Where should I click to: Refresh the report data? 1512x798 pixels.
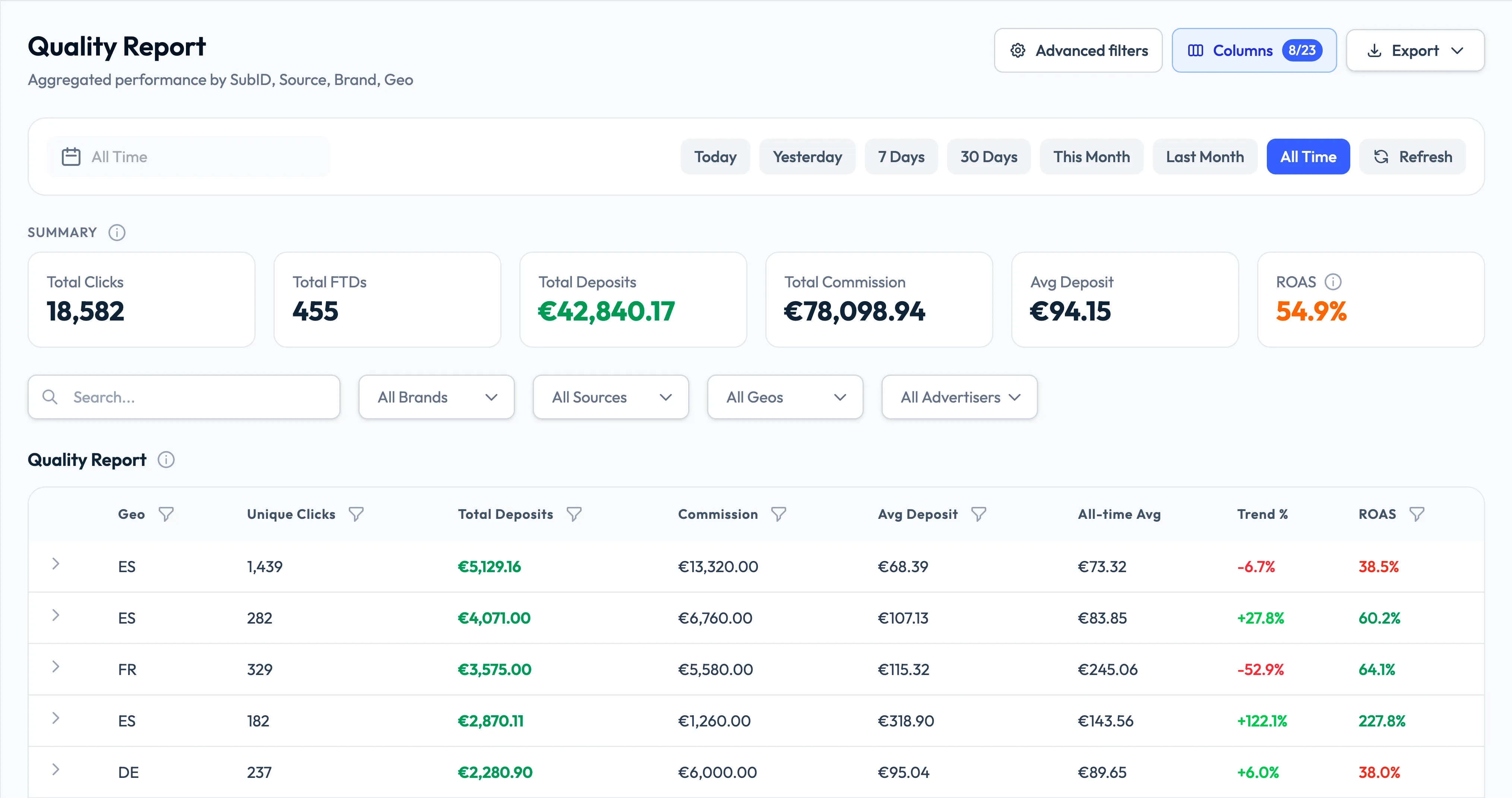[1413, 157]
